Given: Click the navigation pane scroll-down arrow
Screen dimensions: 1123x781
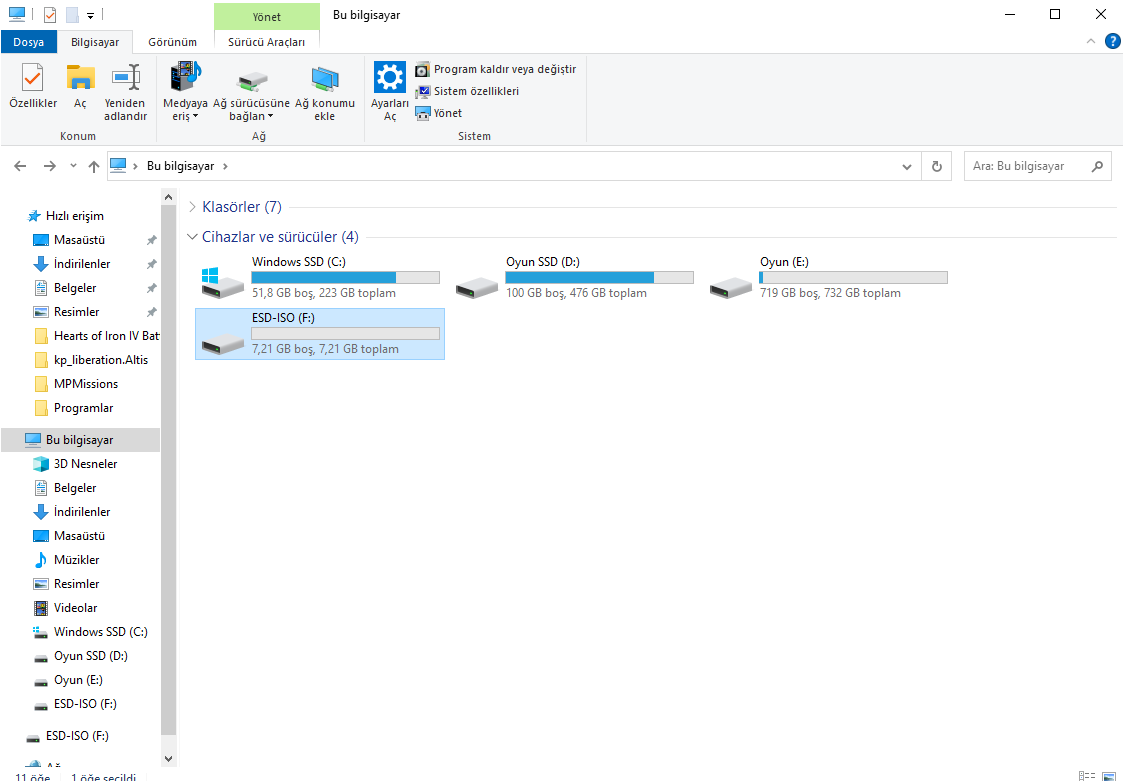Looking at the screenshot, I should (168, 758).
